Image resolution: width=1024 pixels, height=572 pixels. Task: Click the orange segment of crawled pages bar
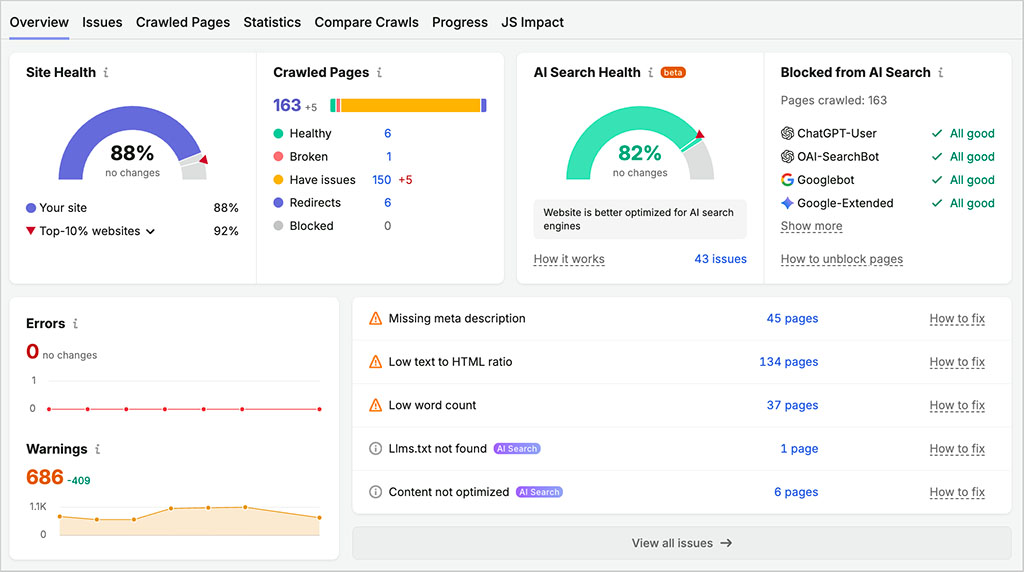tap(411, 105)
